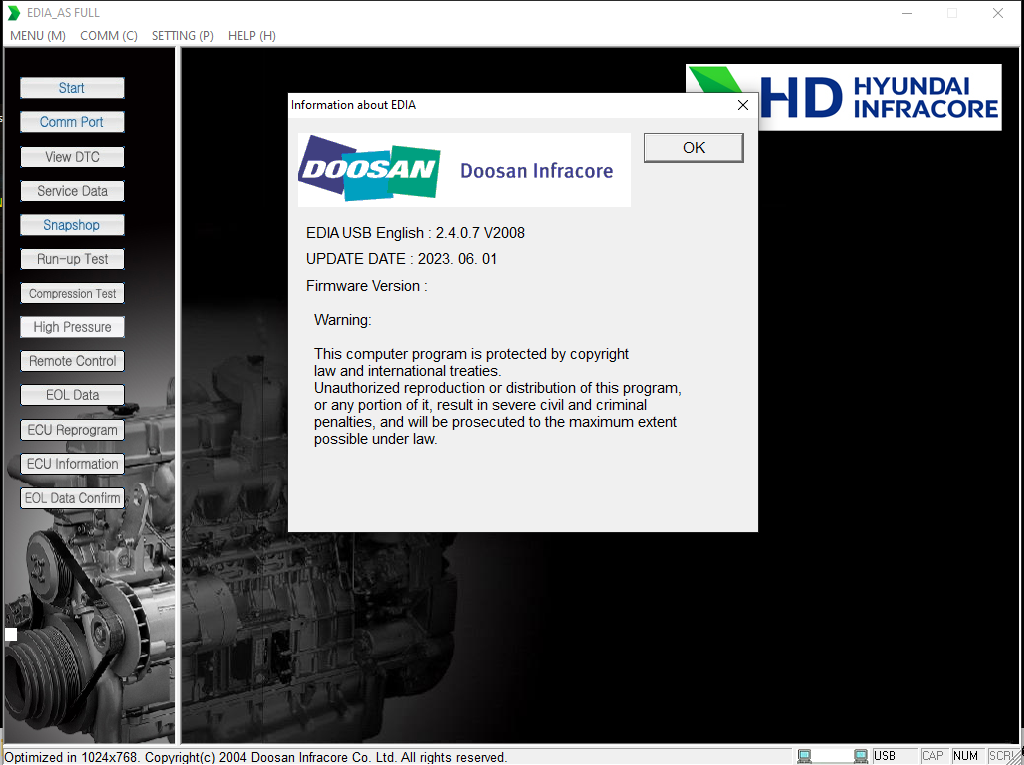Click the Doosan Infracore logo in dialog
The image size is (1024, 765).
tap(464, 170)
